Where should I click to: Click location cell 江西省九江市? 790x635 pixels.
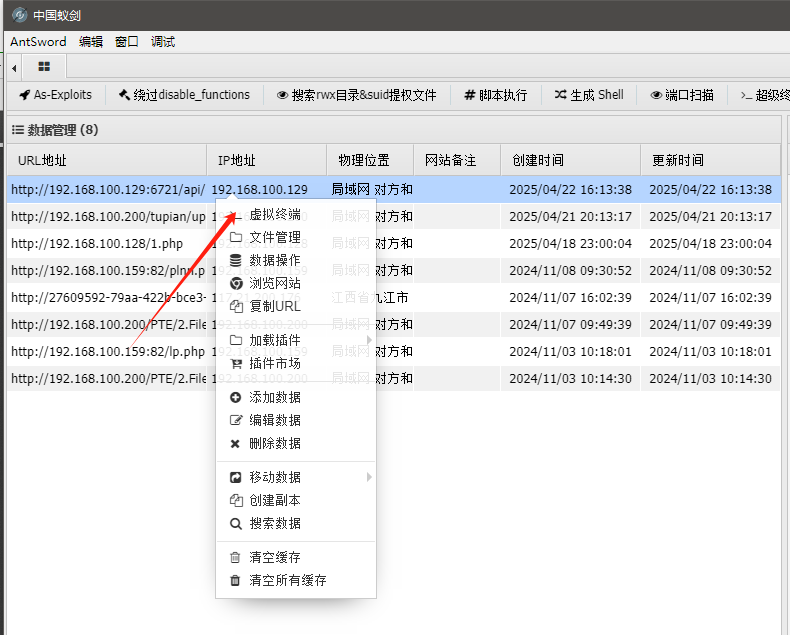pos(370,297)
